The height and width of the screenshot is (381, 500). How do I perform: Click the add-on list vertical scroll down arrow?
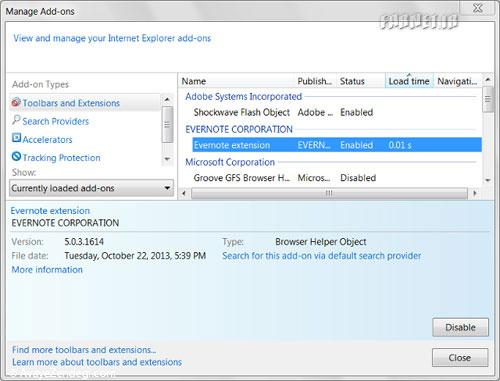coord(487,180)
